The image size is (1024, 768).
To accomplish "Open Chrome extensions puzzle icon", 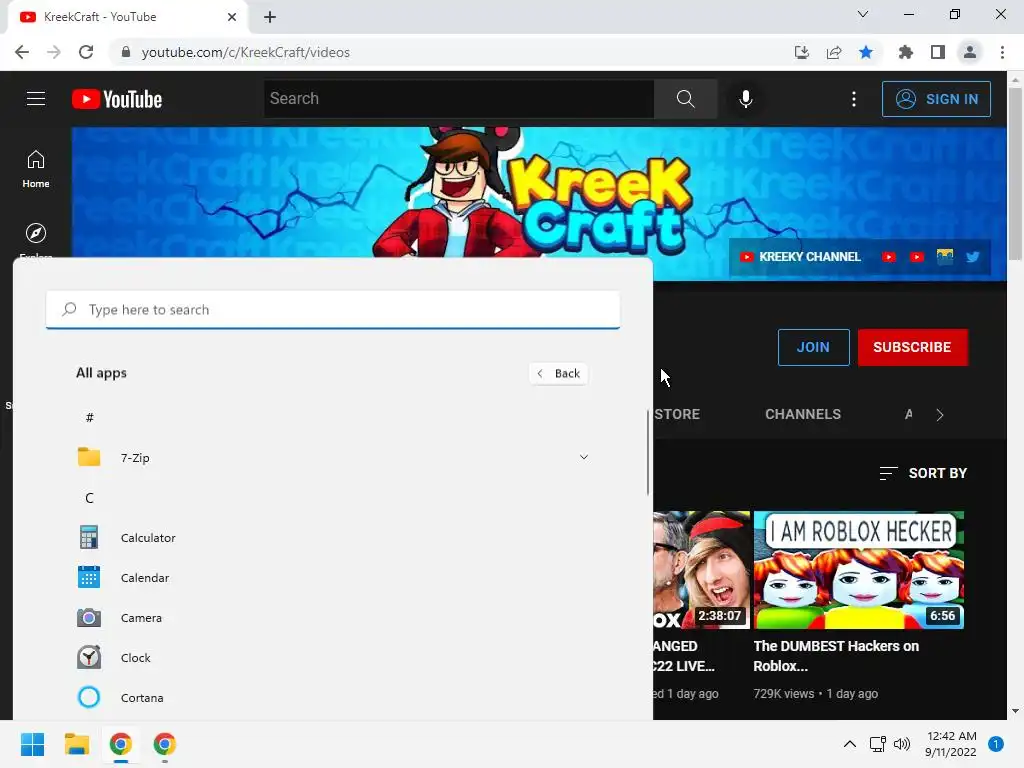I will coord(905,52).
